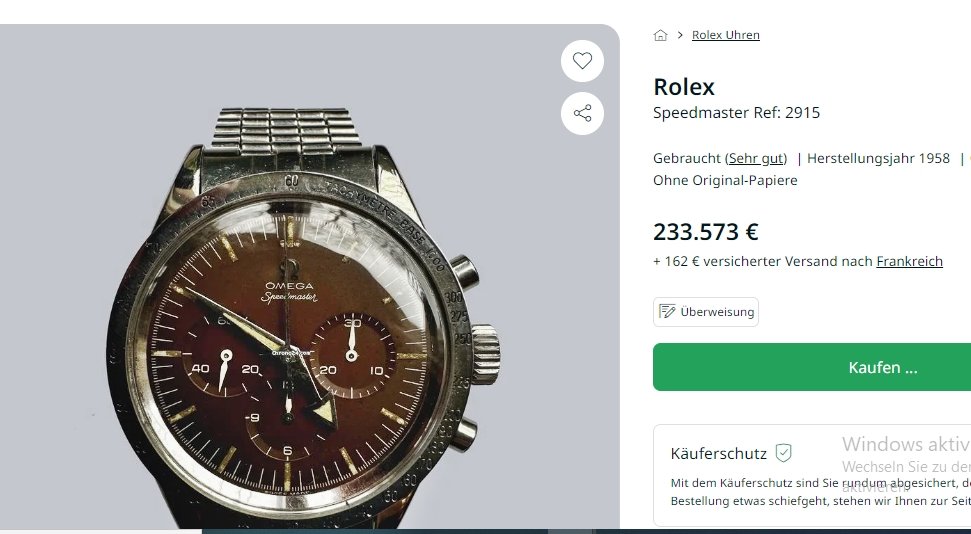The height and width of the screenshot is (534, 971).
Task: Select the Überweisung payment badge
Action: 706,312
